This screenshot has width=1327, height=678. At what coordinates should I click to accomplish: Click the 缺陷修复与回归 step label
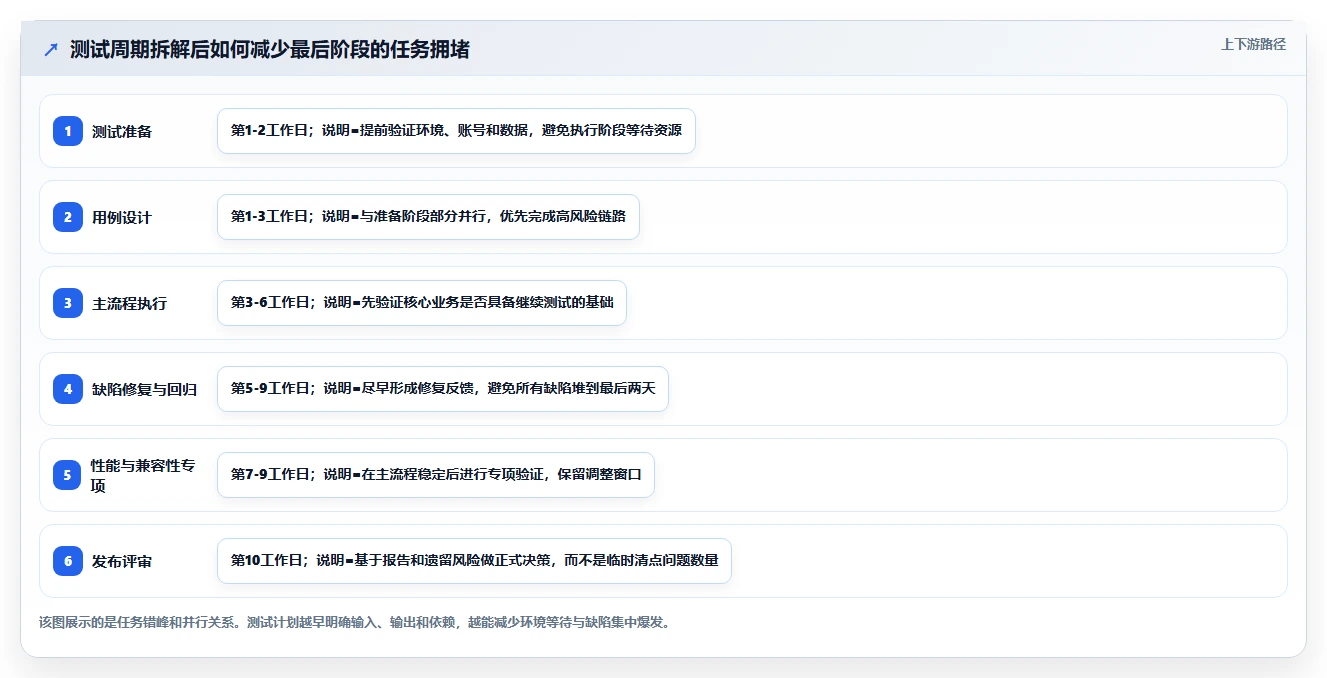[x=144, y=389]
